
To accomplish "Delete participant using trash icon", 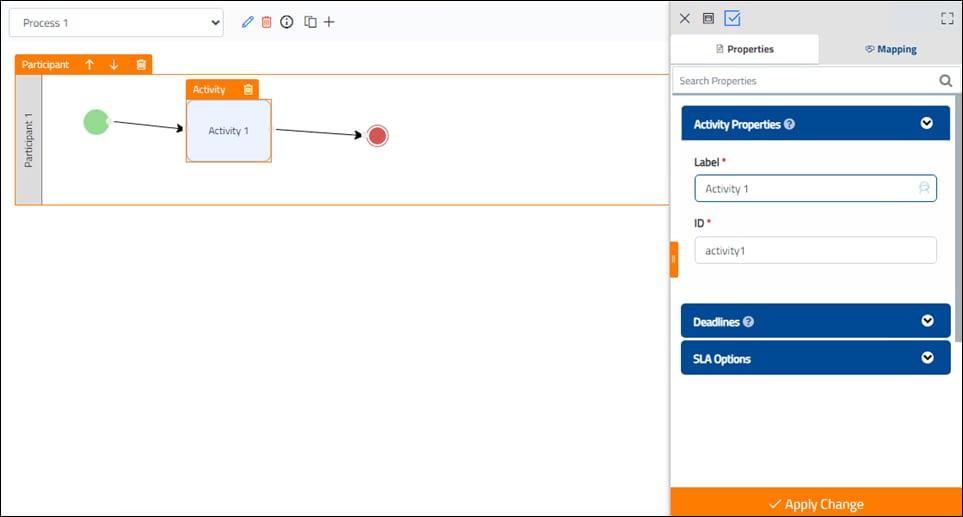I will pyautogui.click(x=141, y=64).
